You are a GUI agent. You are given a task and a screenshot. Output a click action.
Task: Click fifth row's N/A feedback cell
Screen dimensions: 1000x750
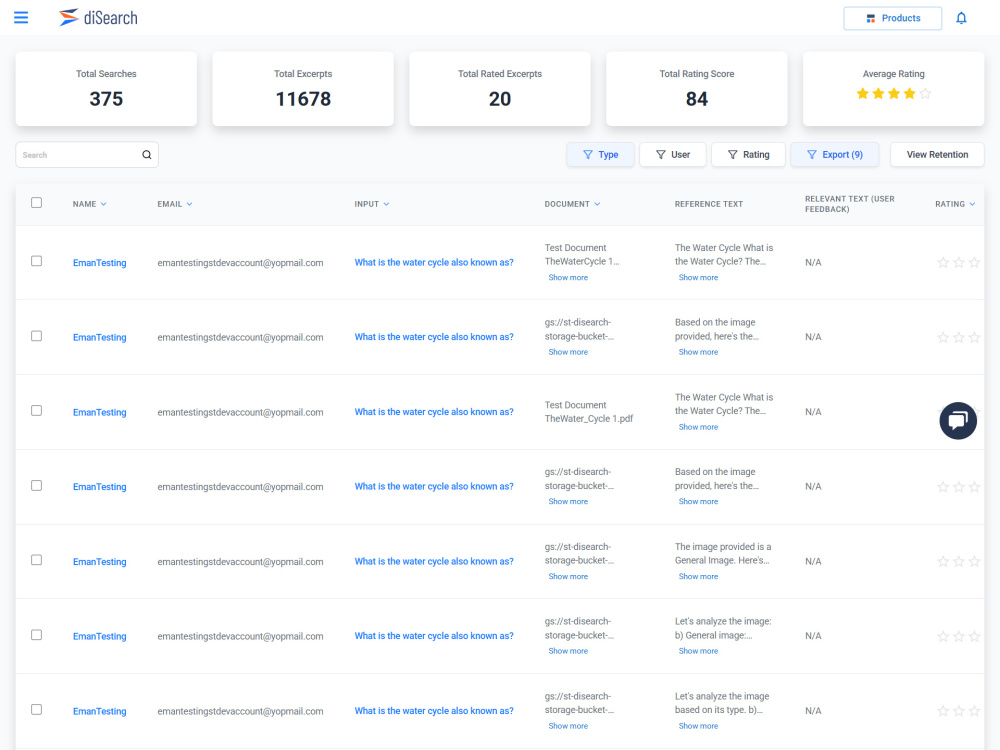(x=813, y=561)
